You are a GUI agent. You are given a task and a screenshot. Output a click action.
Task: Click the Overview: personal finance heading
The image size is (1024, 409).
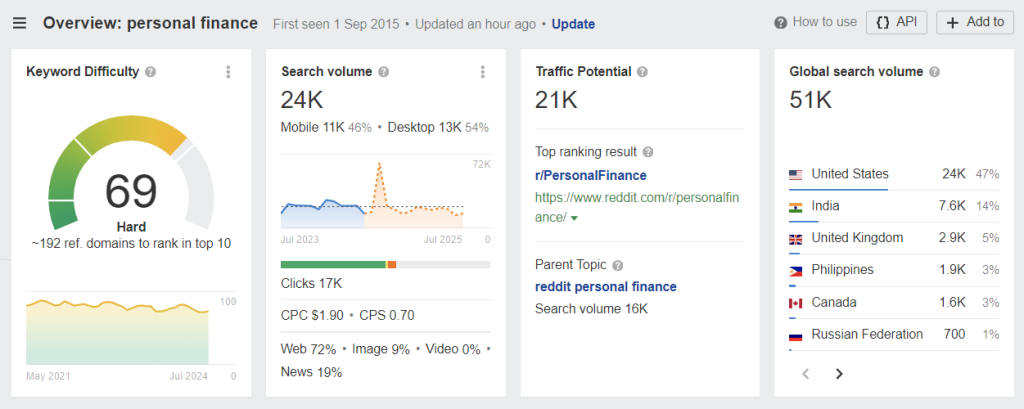[151, 24]
